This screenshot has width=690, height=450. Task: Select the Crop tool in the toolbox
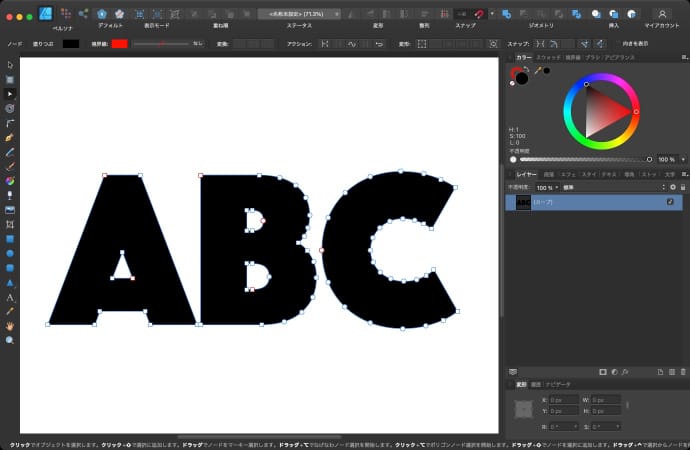[10, 225]
